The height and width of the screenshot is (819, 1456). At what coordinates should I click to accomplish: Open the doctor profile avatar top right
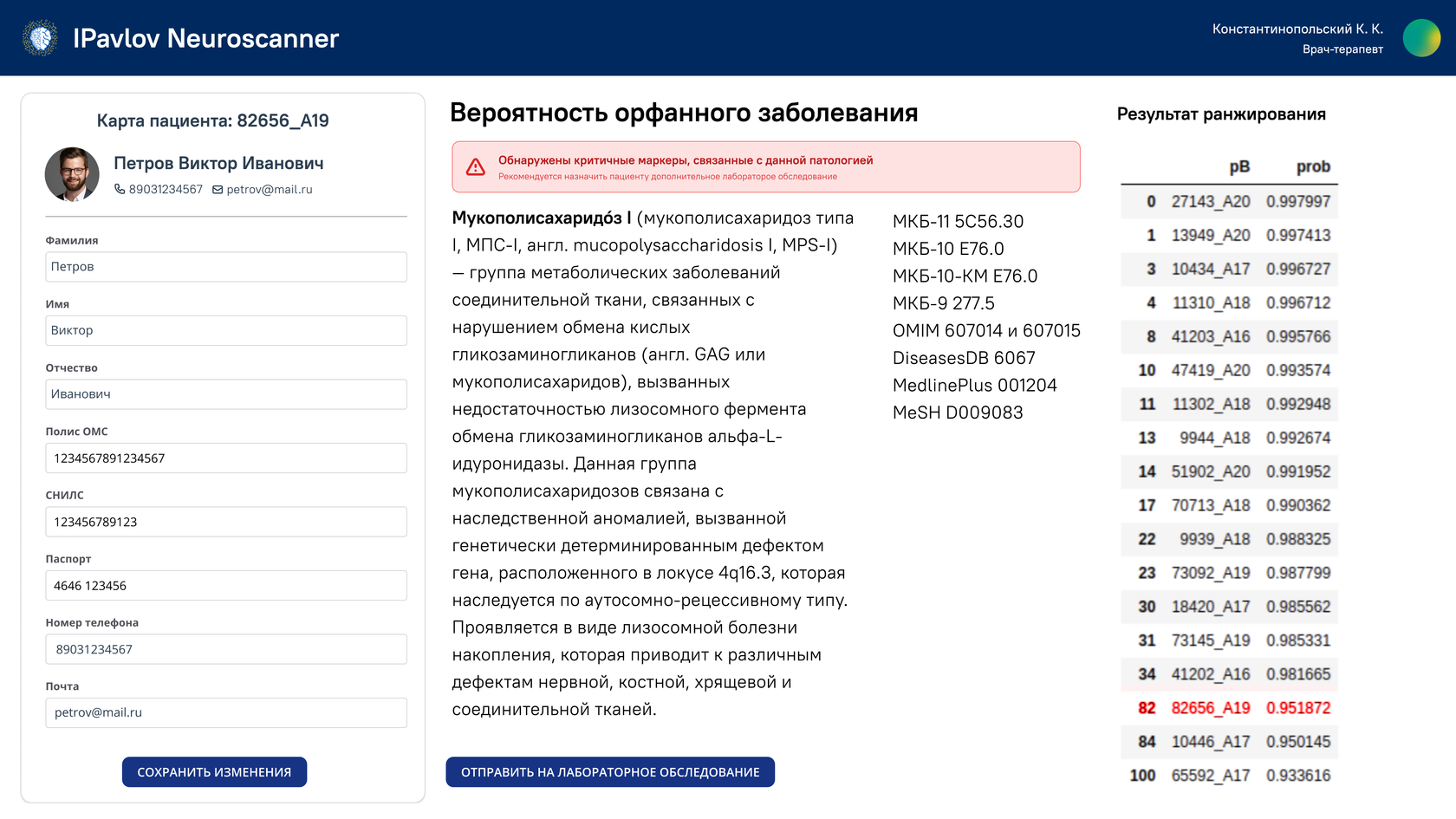pos(1421,37)
